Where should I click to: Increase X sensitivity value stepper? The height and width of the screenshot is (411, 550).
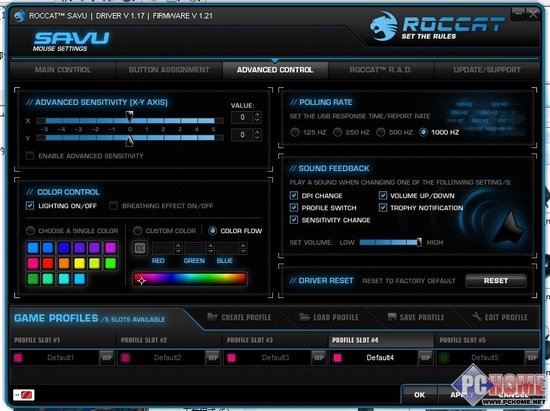pyautogui.click(x=257, y=114)
